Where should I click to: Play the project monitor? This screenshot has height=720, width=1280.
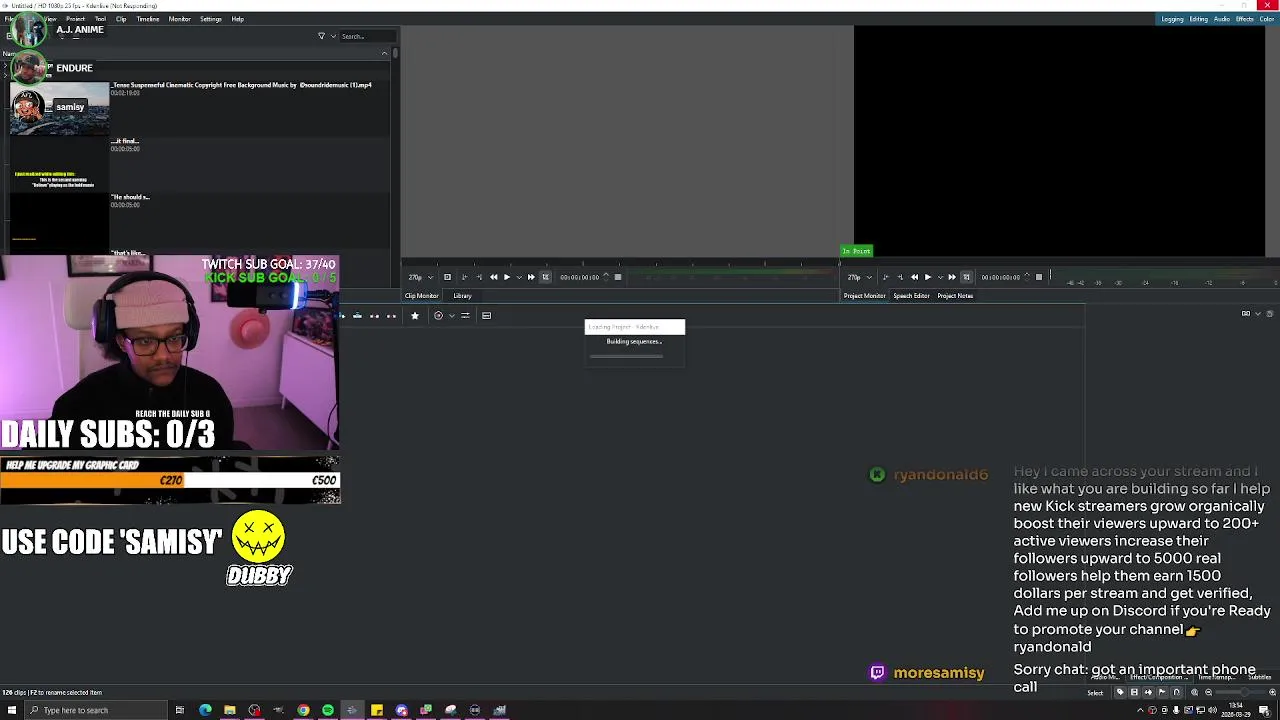click(x=928, y=277)
